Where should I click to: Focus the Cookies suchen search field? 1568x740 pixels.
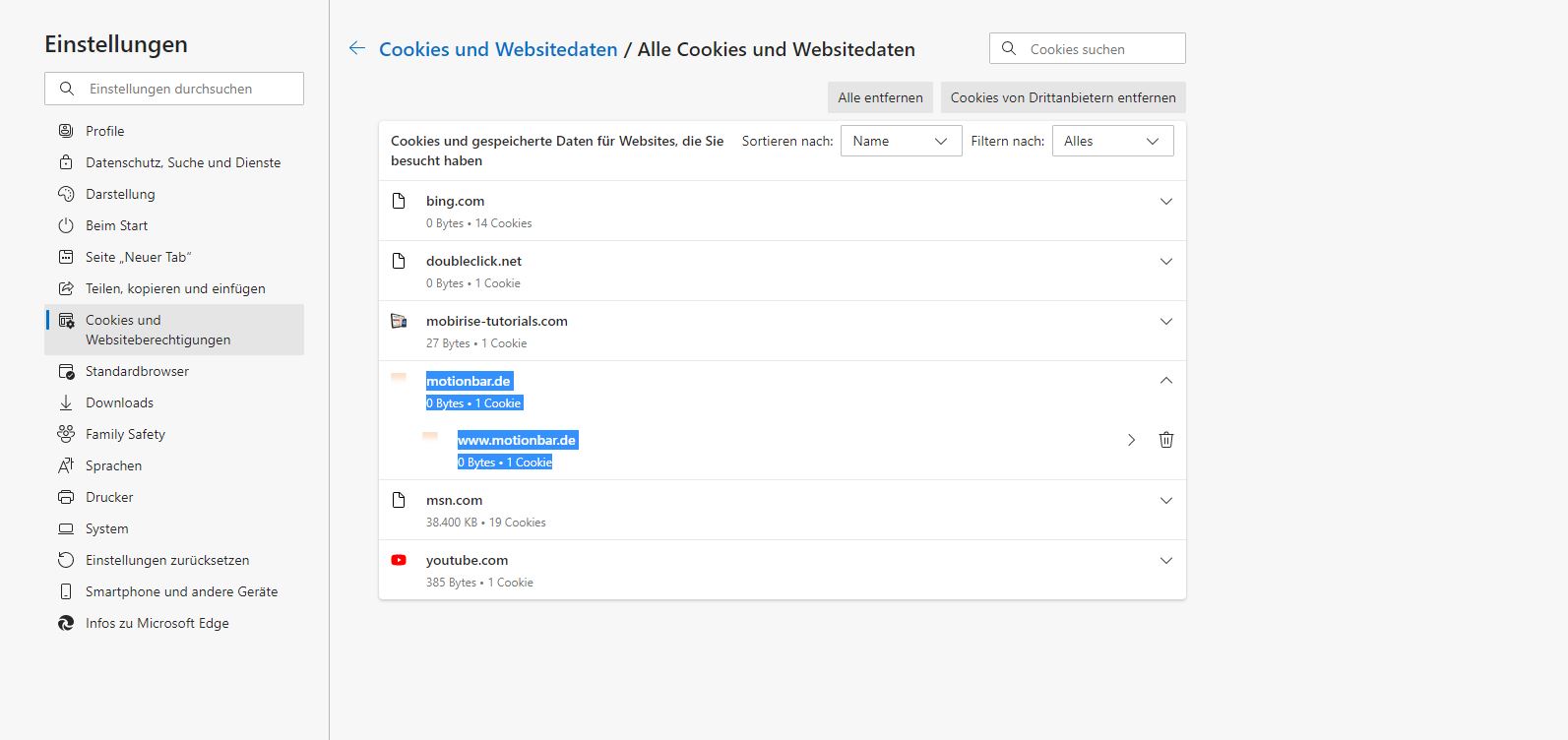point(1088,48)
